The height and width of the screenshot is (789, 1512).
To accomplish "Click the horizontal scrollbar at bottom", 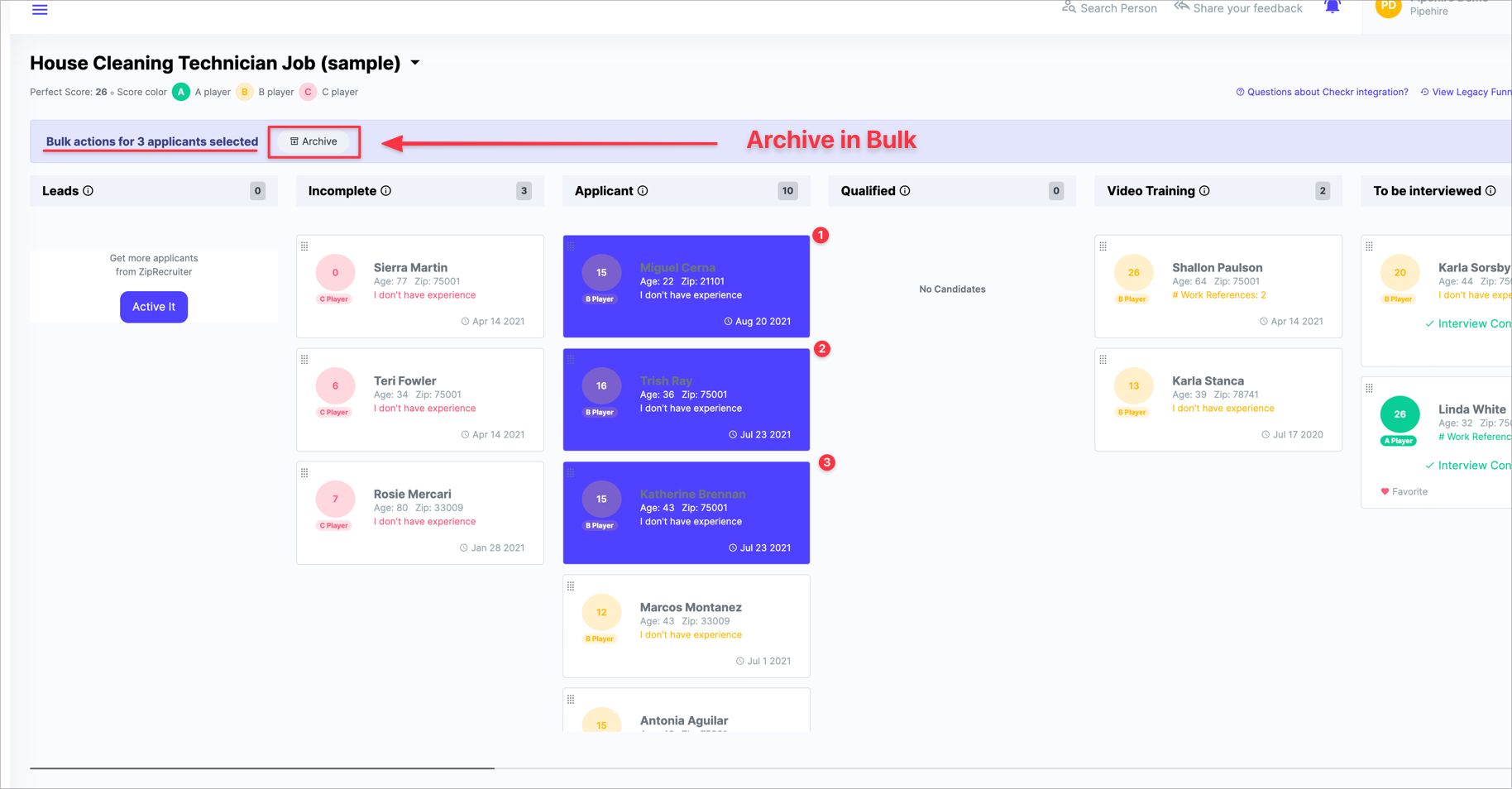I will pyautogui.click(x=262, y=768).
